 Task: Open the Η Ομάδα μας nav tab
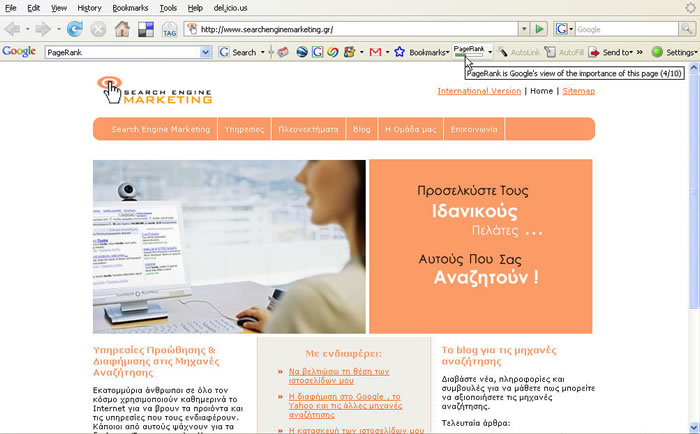pos(411,129)
